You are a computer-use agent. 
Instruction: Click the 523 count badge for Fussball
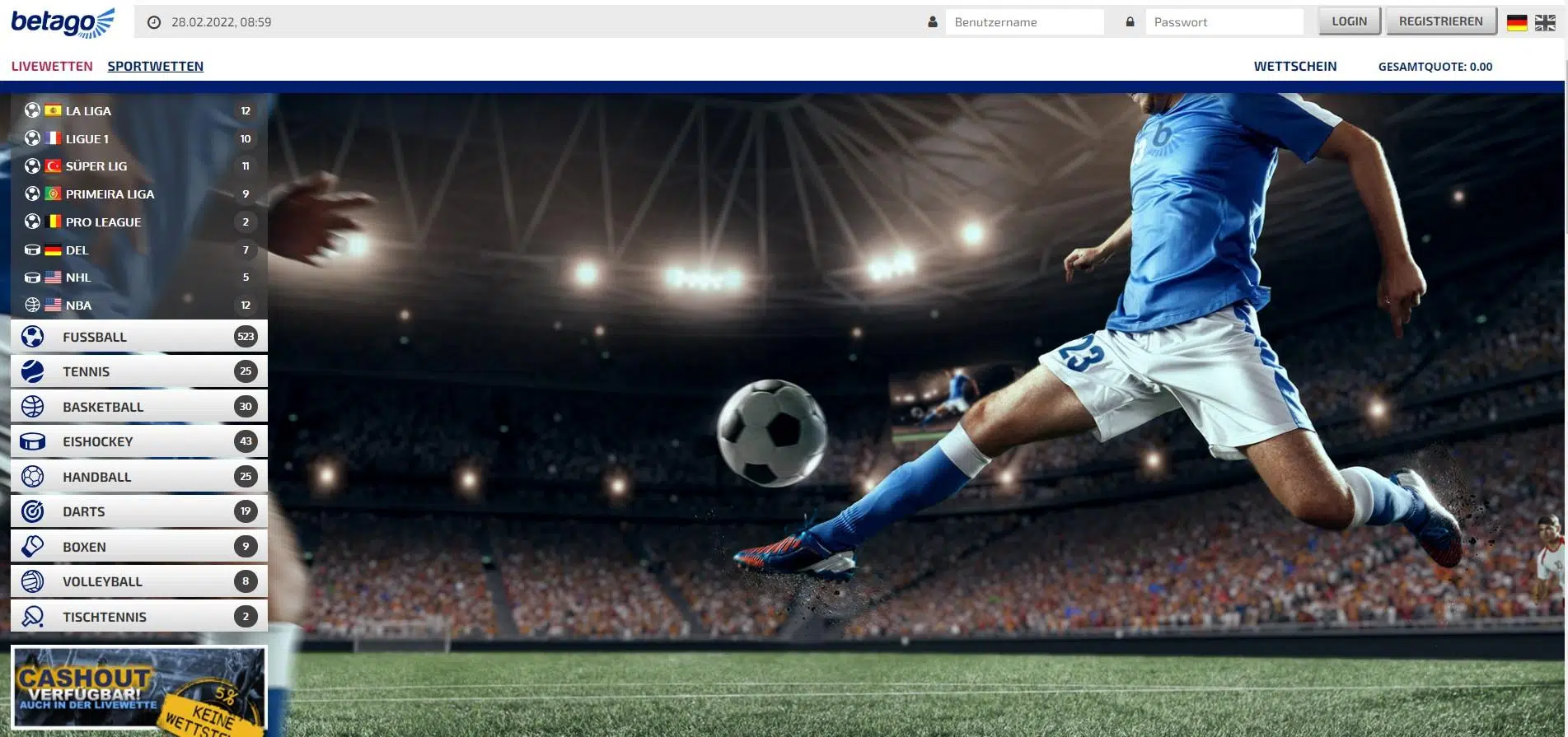click(246, 337)
